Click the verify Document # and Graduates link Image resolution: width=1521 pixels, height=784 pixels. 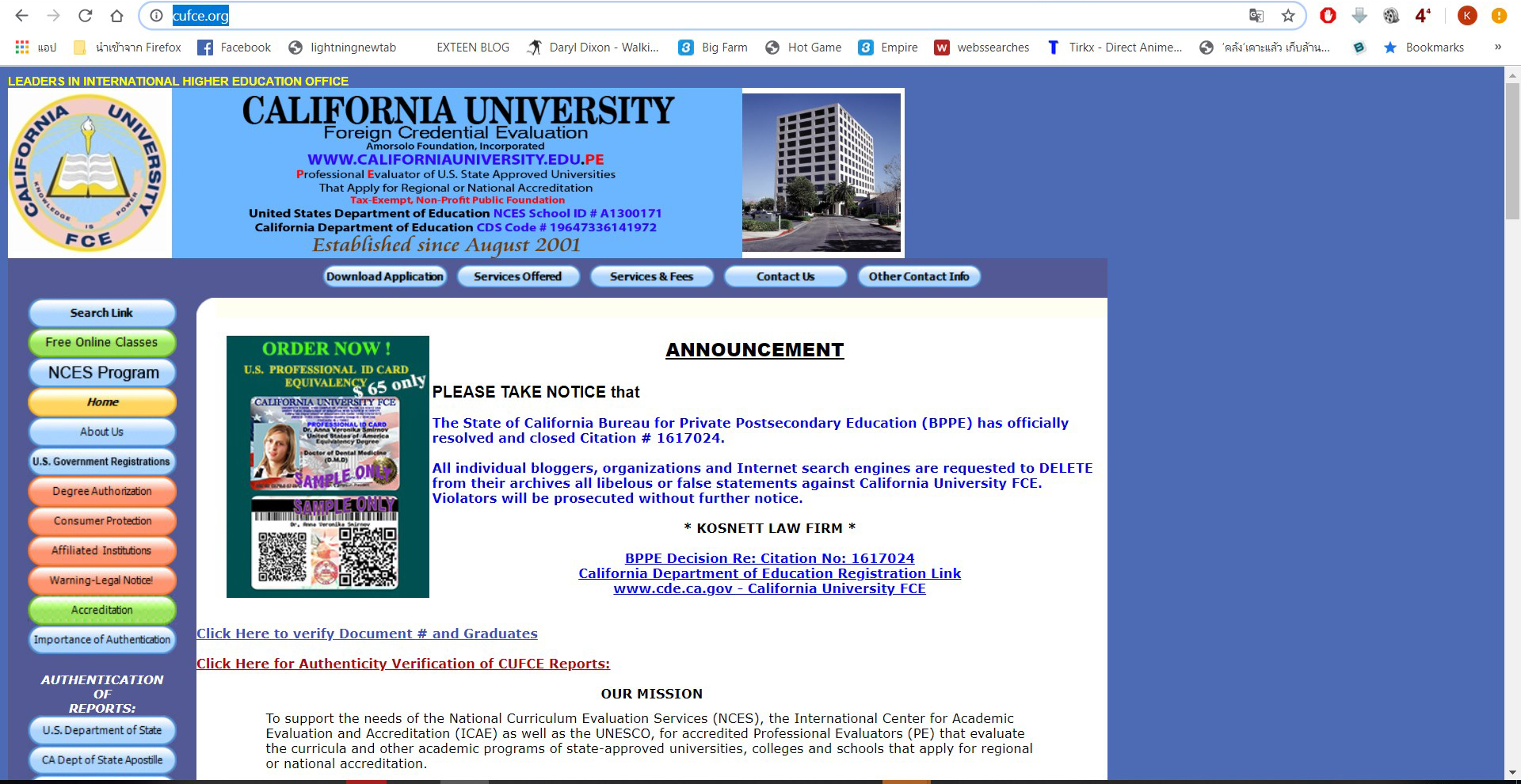click(x=367, y=634)
